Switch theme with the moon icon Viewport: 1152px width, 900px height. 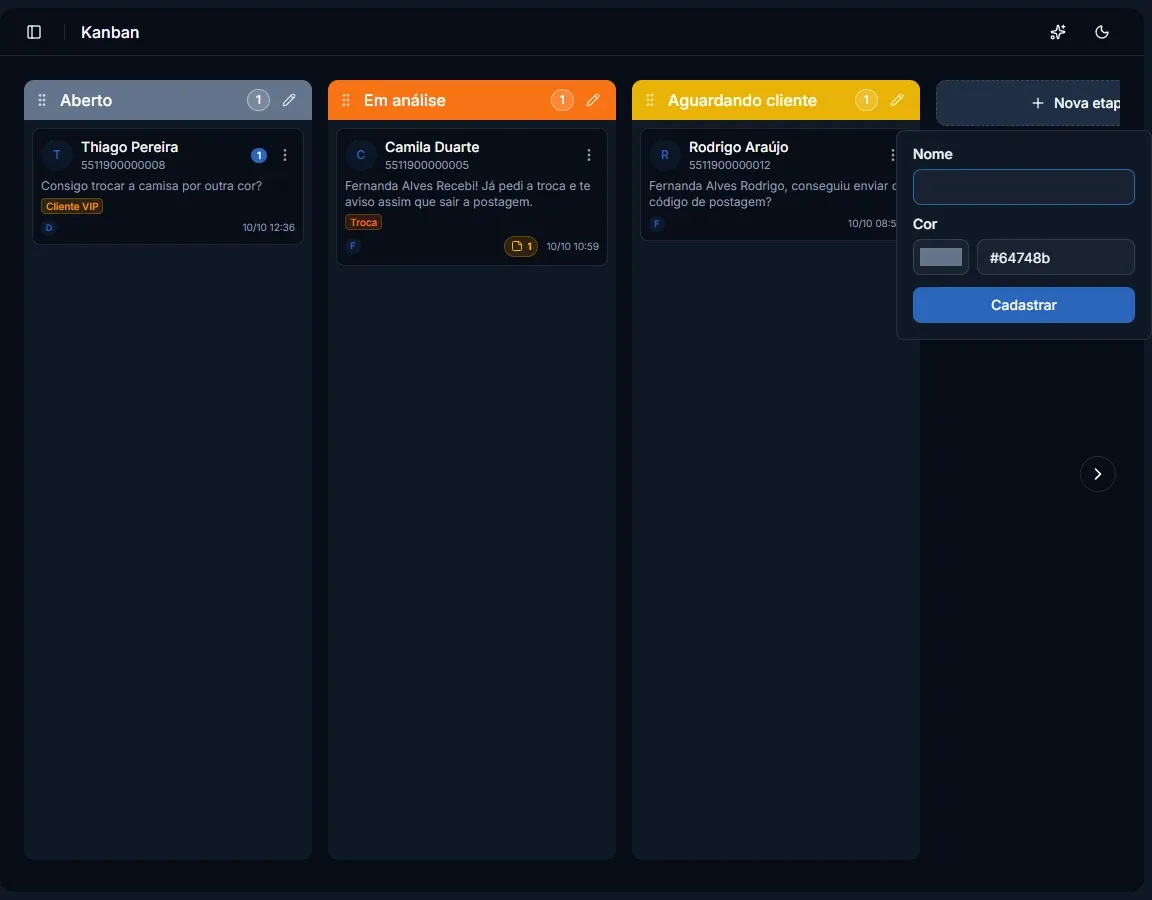(1101, 32)
